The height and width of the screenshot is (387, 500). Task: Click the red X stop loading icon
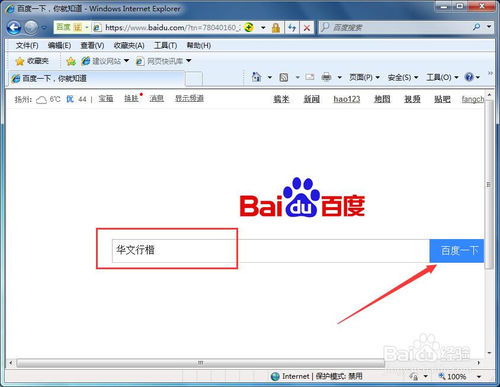click(307, 28)
